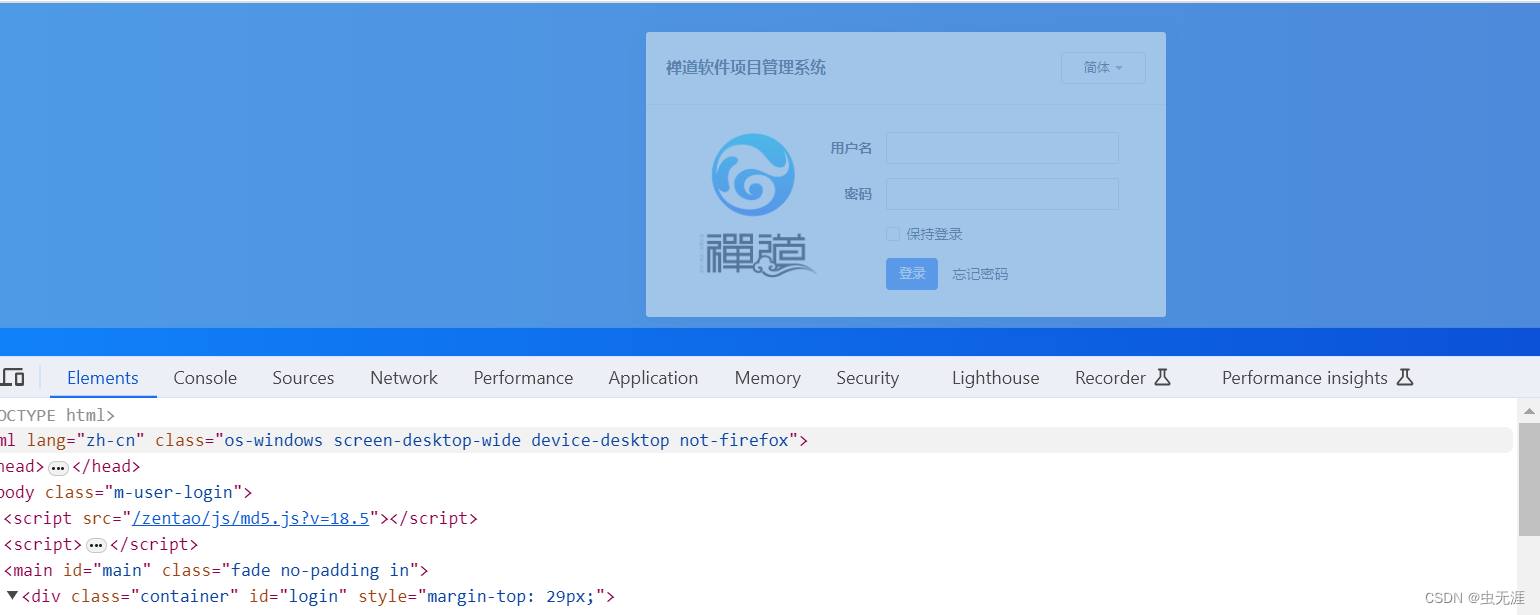Screen dimensions: 1540x615
Task: Click the 密码 label
Action: pos(858,194)
